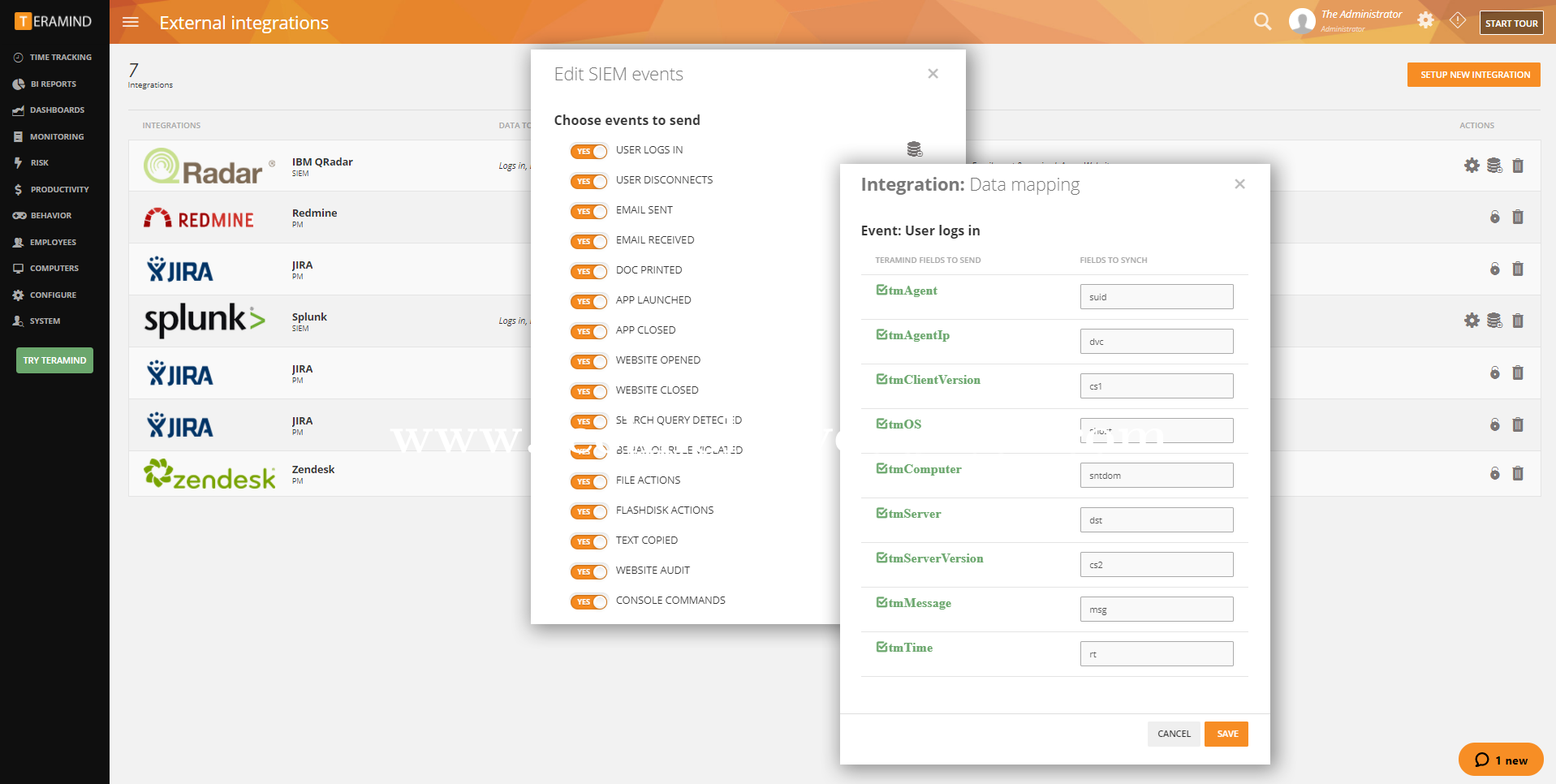Viewport: 1556px width, 784px height.
Task: Open Behavior in the sidebar
Action: click(43, 216)
